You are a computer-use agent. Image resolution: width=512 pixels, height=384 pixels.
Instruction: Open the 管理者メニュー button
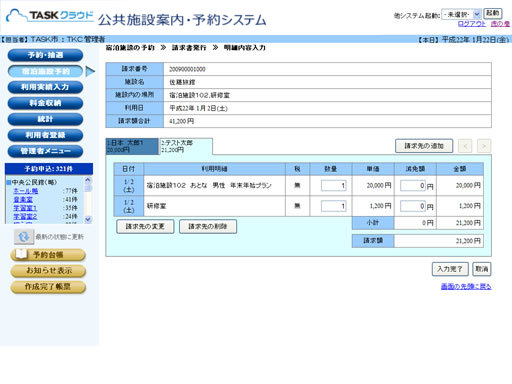point(45,151)
